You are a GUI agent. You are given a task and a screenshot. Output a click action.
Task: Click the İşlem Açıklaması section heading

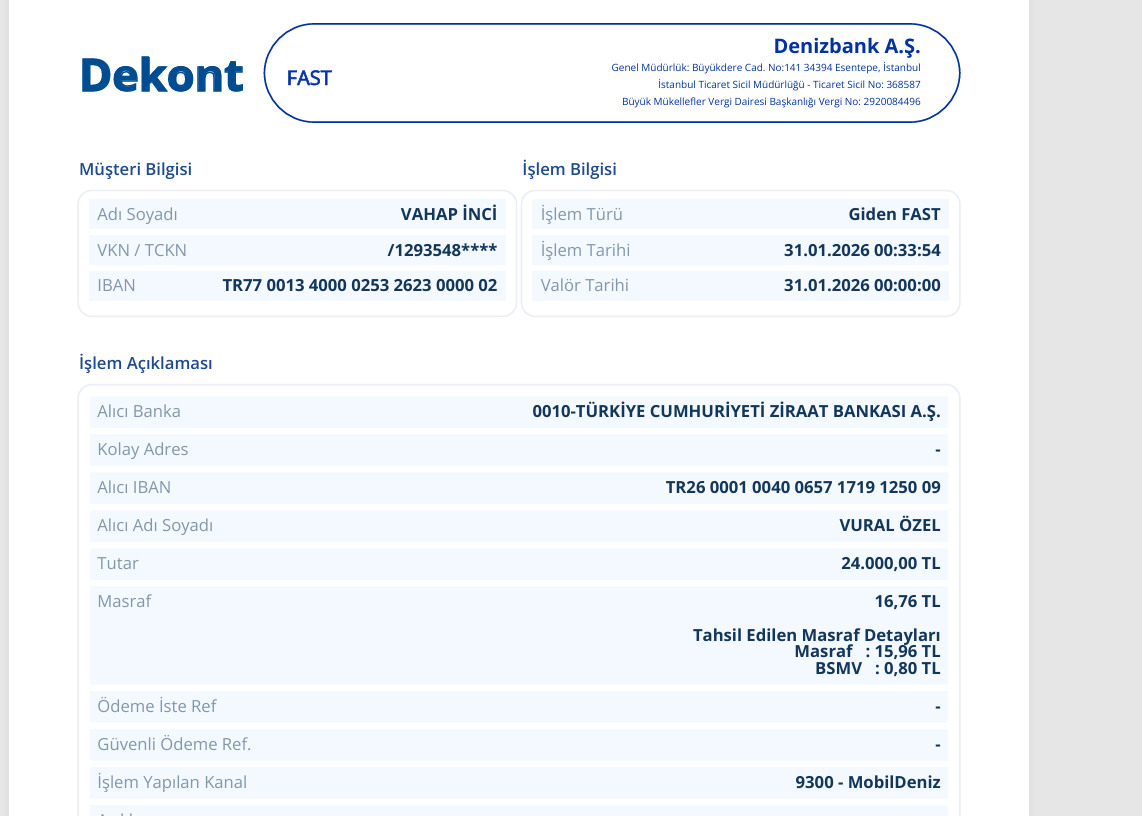[146, 363]
